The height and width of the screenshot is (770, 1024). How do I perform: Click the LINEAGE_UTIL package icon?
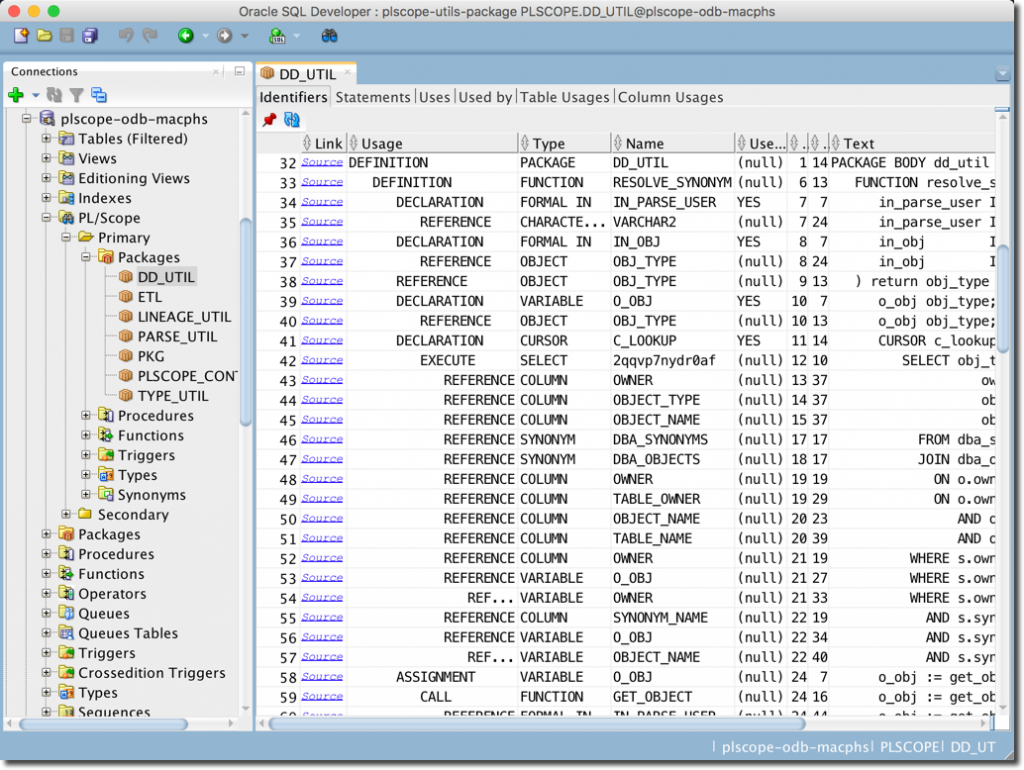coord(126,317)
